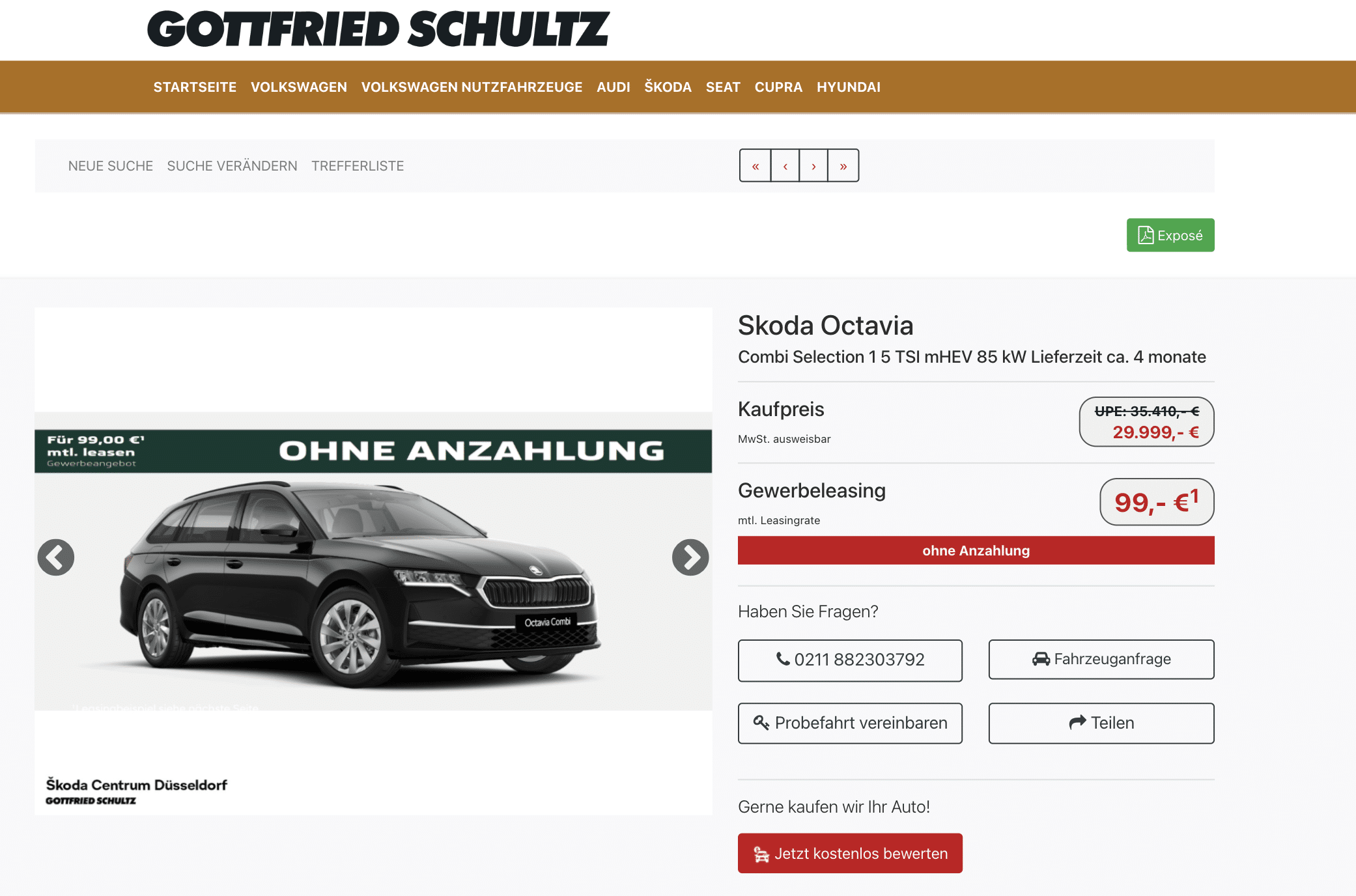Download the Exposé PDF
The image size is (1356, 896).
click(x=1170, y=235)
